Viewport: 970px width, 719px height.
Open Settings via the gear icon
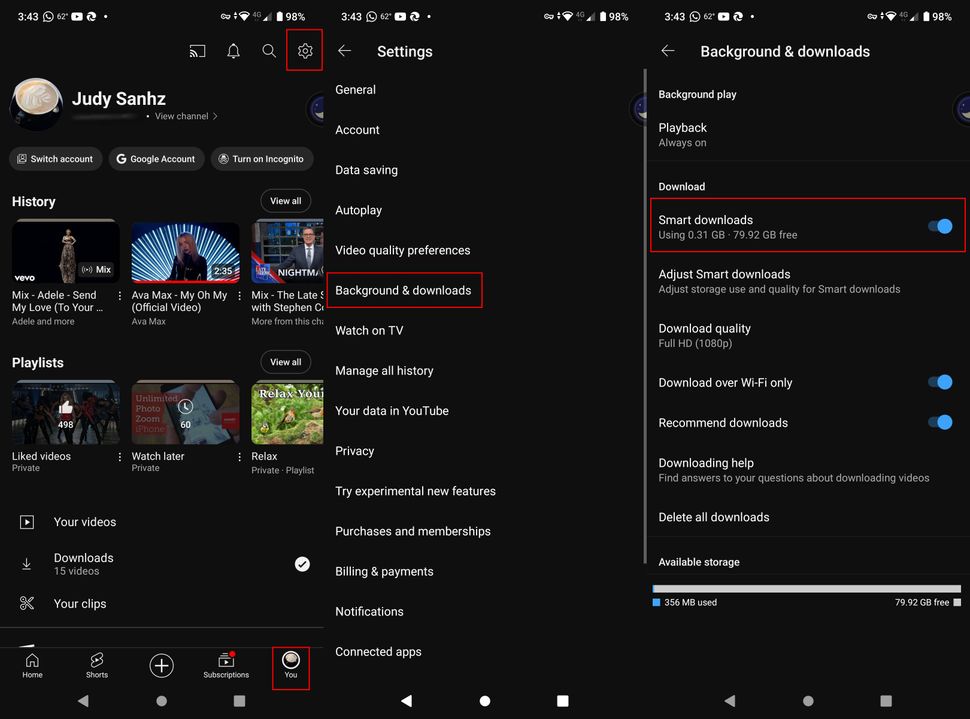click(x=304, y=50)
